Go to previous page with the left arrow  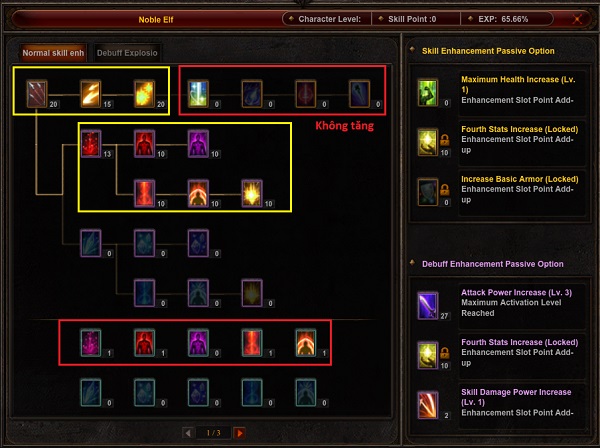tap(188, 433)
